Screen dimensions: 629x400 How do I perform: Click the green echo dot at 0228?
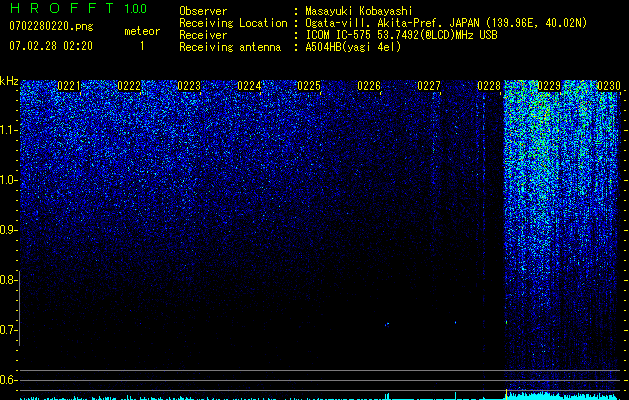tap(506, 322)
